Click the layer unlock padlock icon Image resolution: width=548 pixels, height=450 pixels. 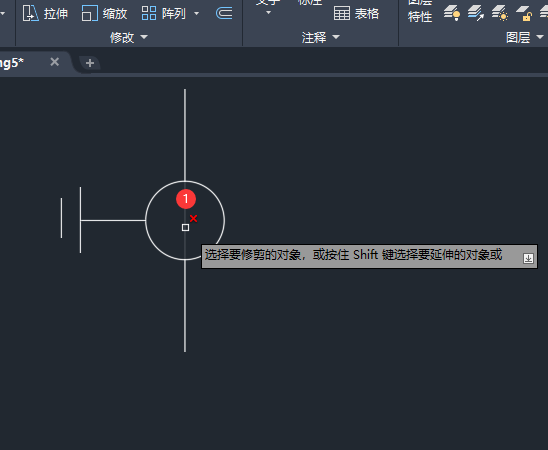coord(524,14)
